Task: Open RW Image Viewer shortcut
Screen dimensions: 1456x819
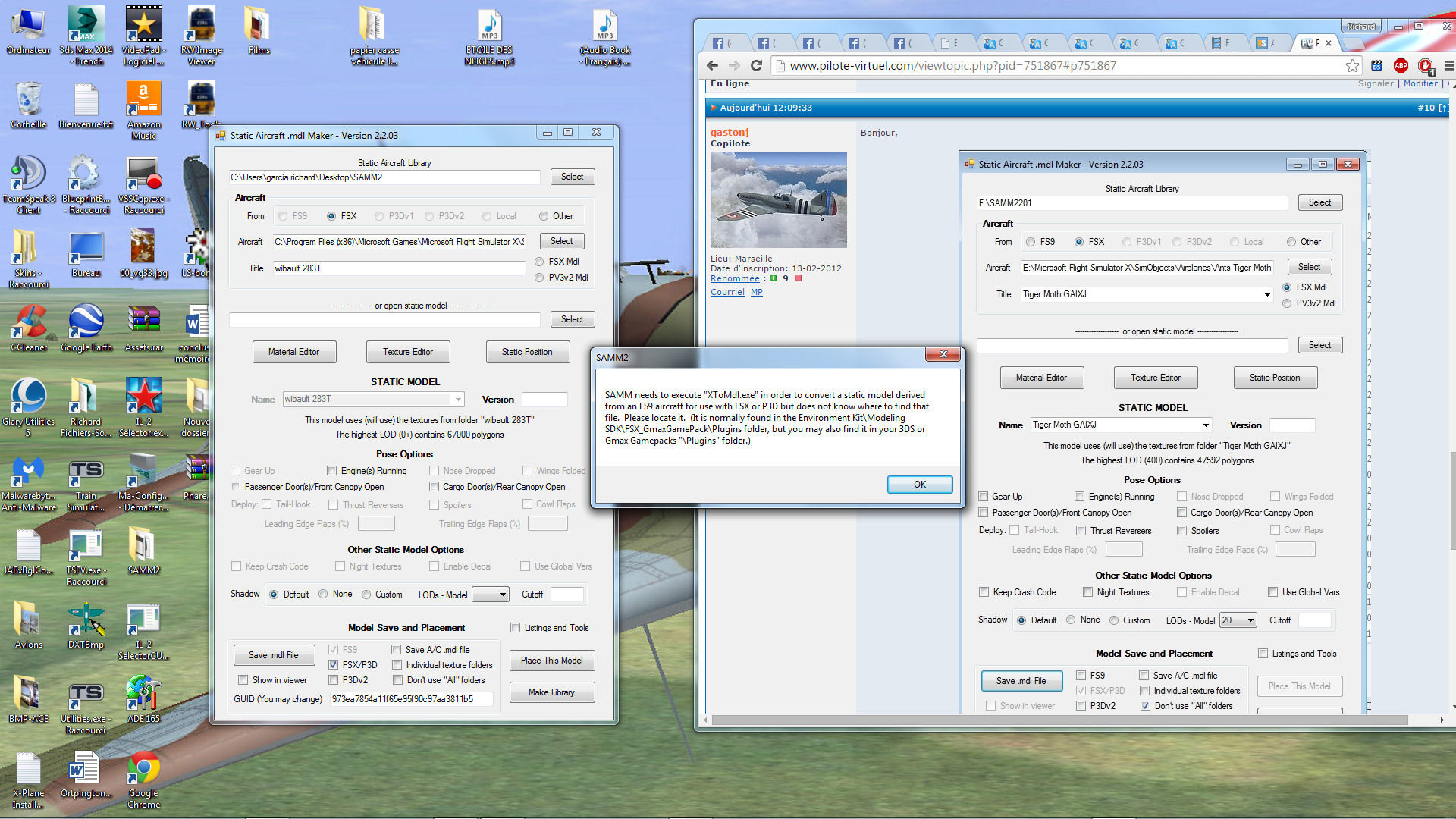Action: [201, 36]
